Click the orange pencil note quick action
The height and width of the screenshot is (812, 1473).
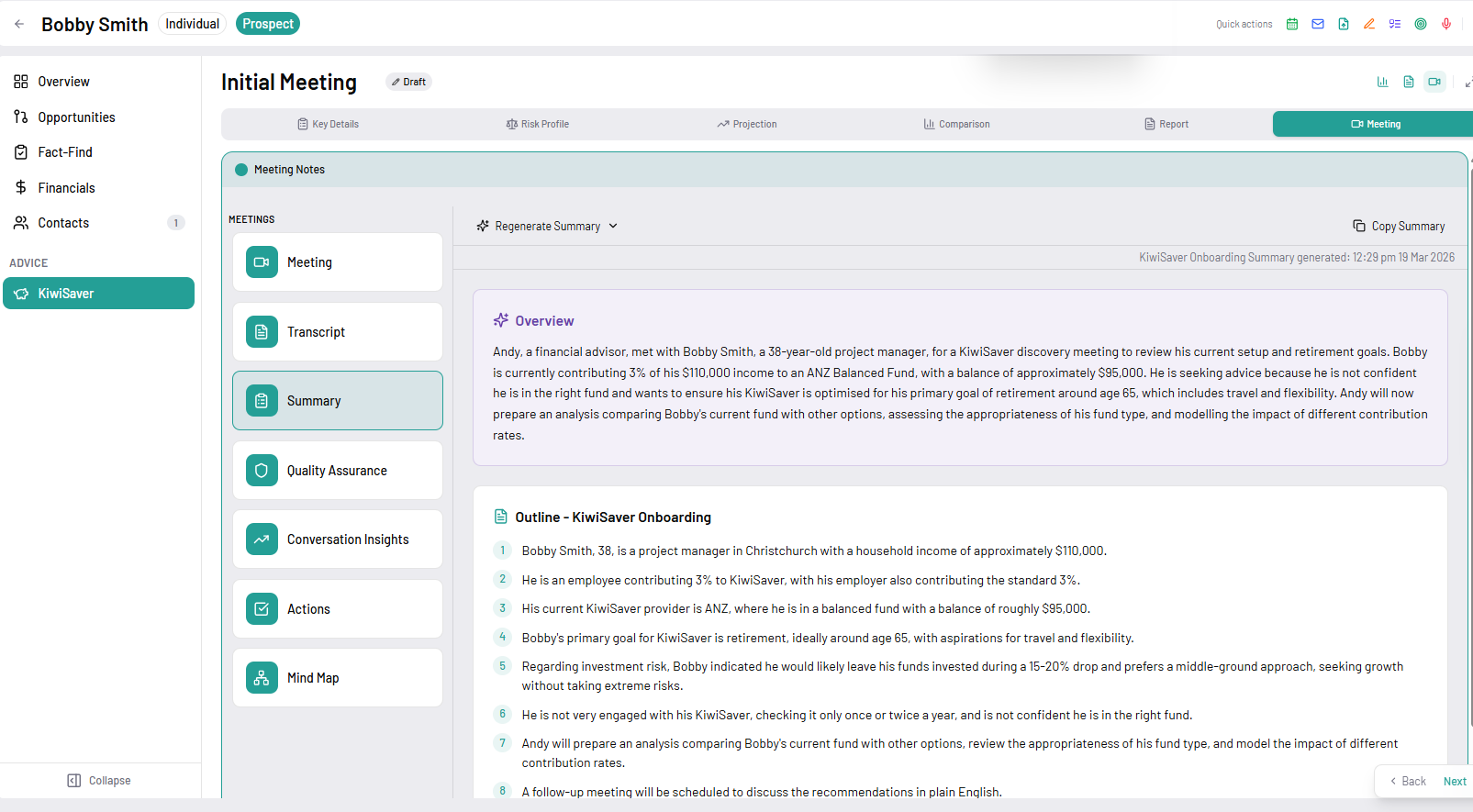coord(1368,24)
